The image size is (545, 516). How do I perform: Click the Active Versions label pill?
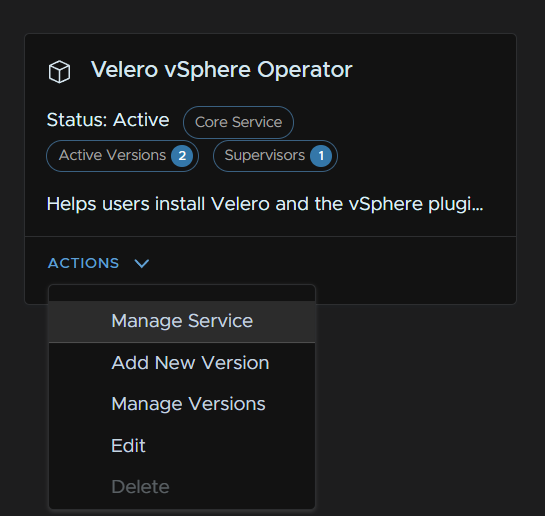(122, 156)
